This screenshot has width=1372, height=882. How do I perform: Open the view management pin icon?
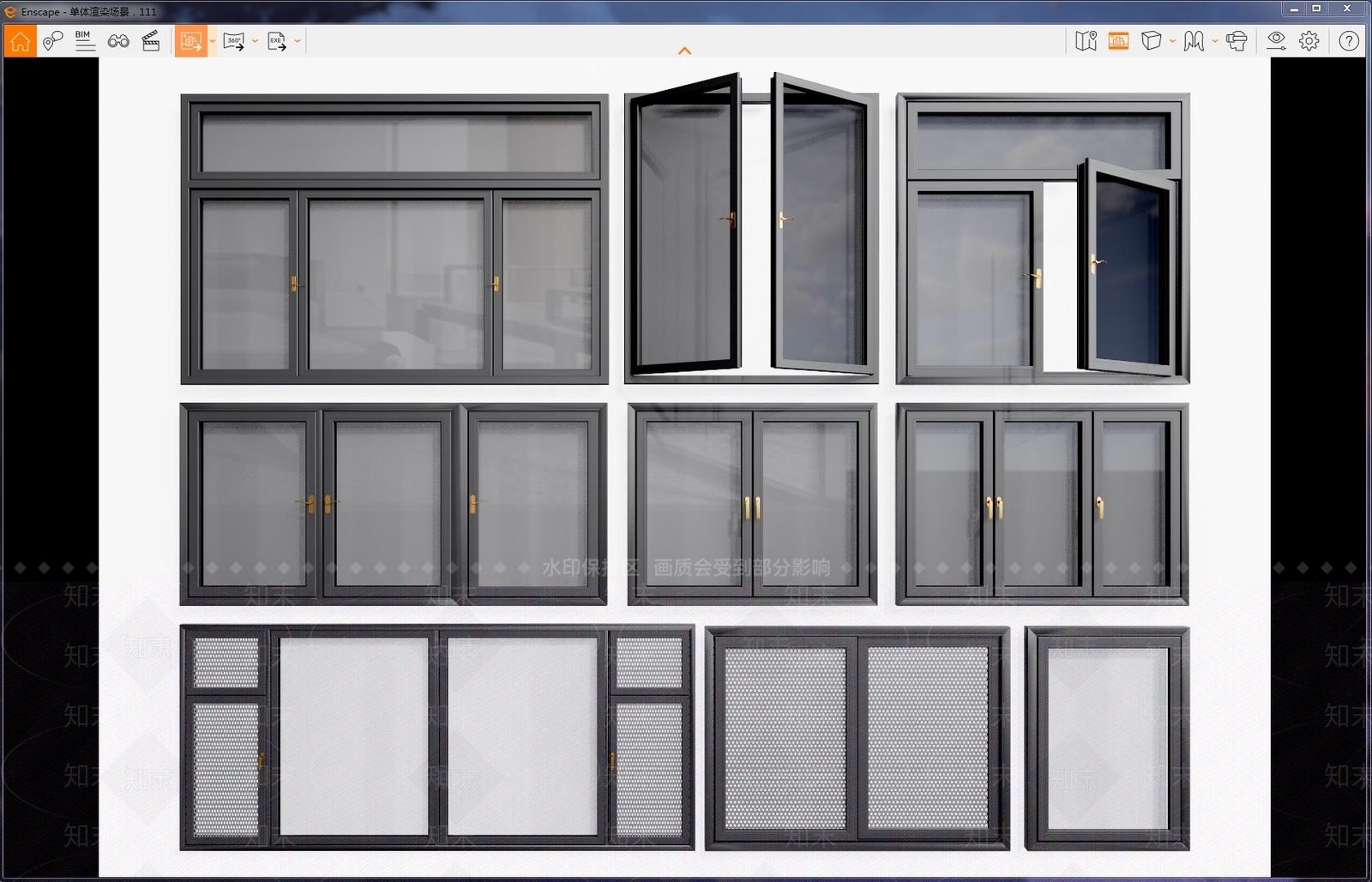tap(52, 41)
